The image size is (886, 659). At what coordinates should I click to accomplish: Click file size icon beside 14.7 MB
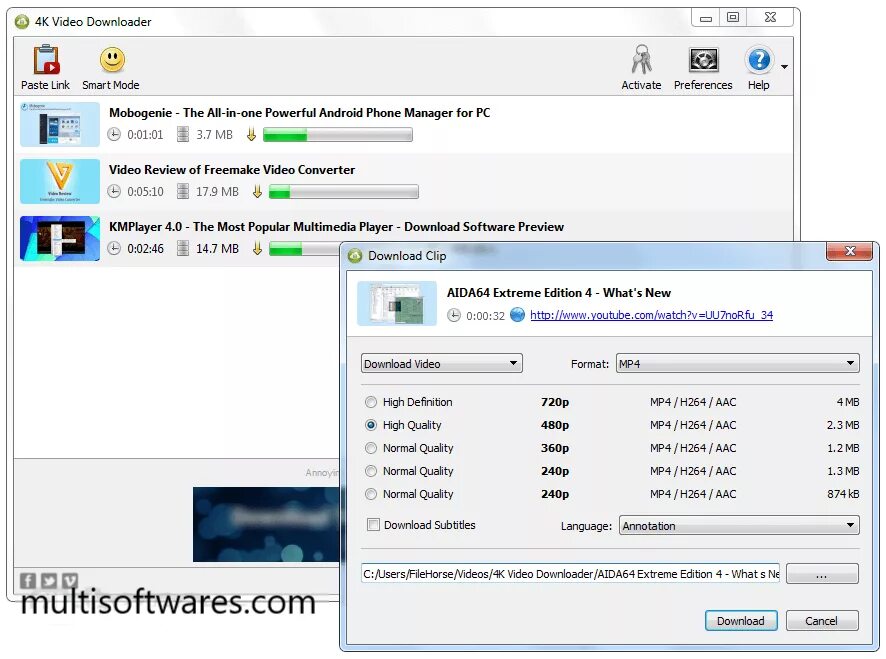[183, 249]
